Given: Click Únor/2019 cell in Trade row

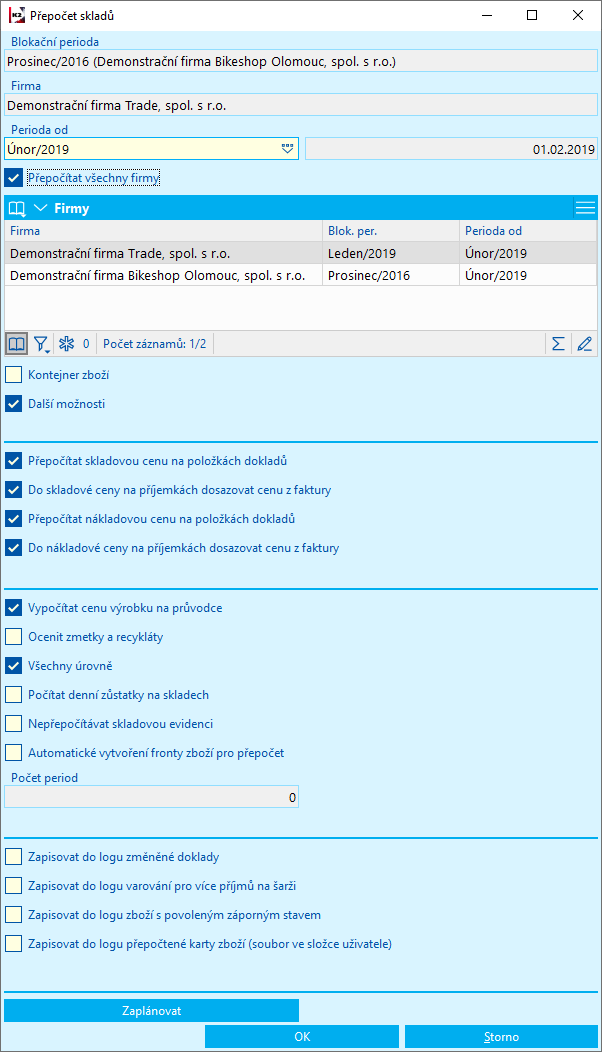Looking at the screenshot, I should pos(528,253).
